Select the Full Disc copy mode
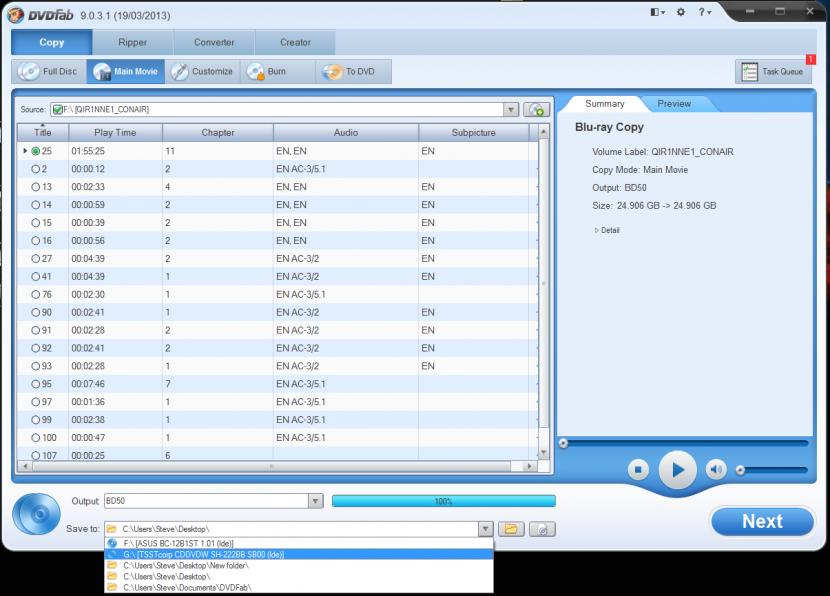 click(x=49, y=71)
